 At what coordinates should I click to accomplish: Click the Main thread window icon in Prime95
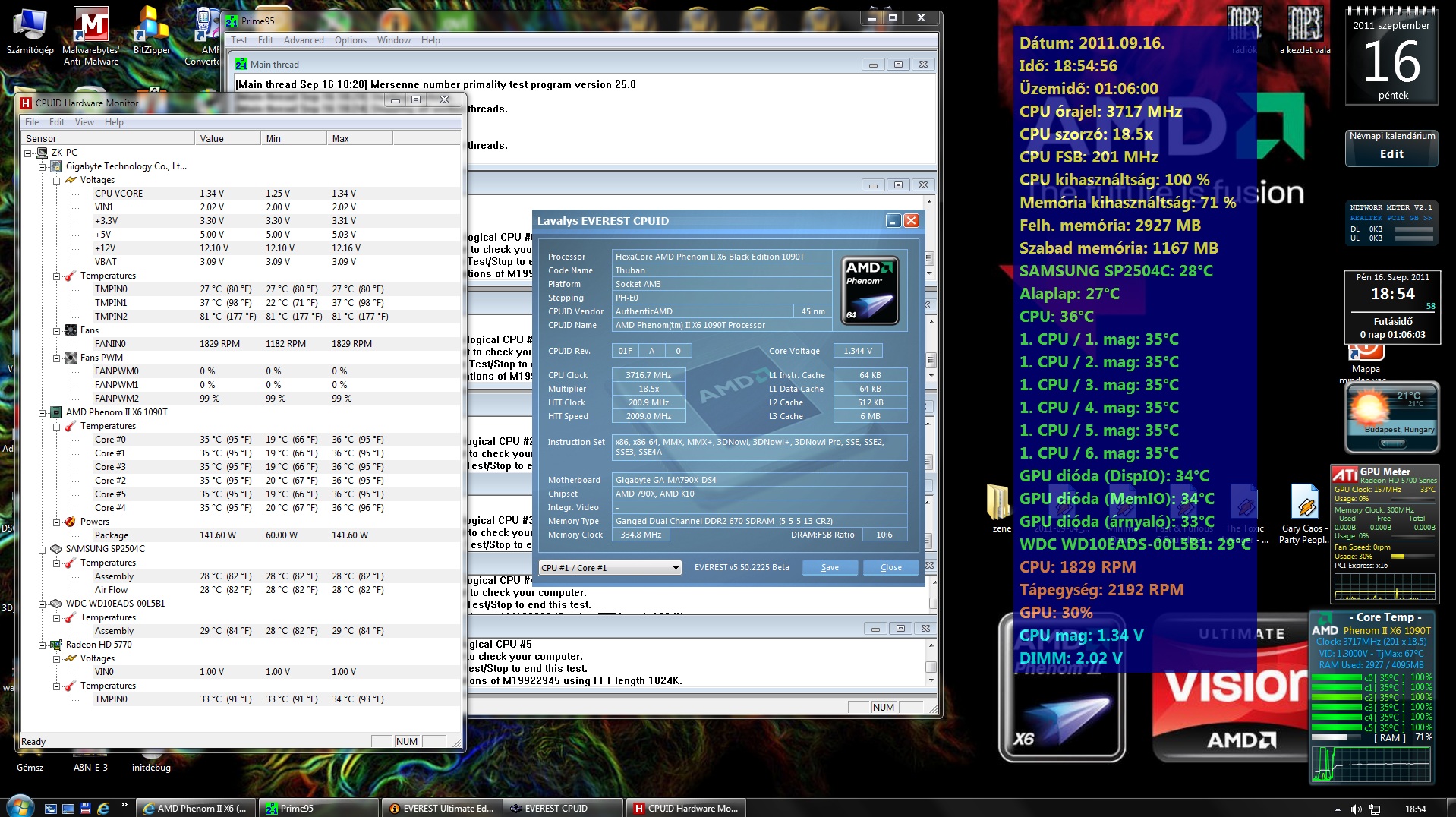241,65
